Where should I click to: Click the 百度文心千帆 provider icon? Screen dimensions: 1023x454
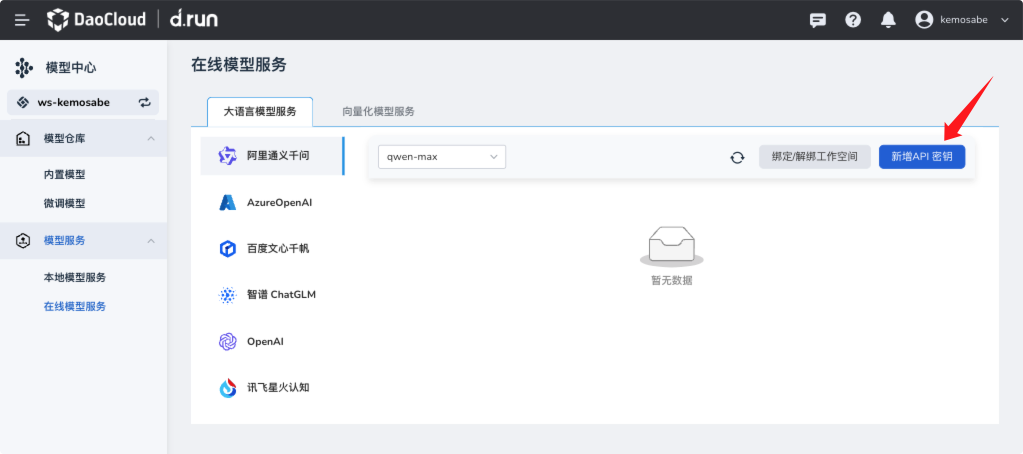228,249
